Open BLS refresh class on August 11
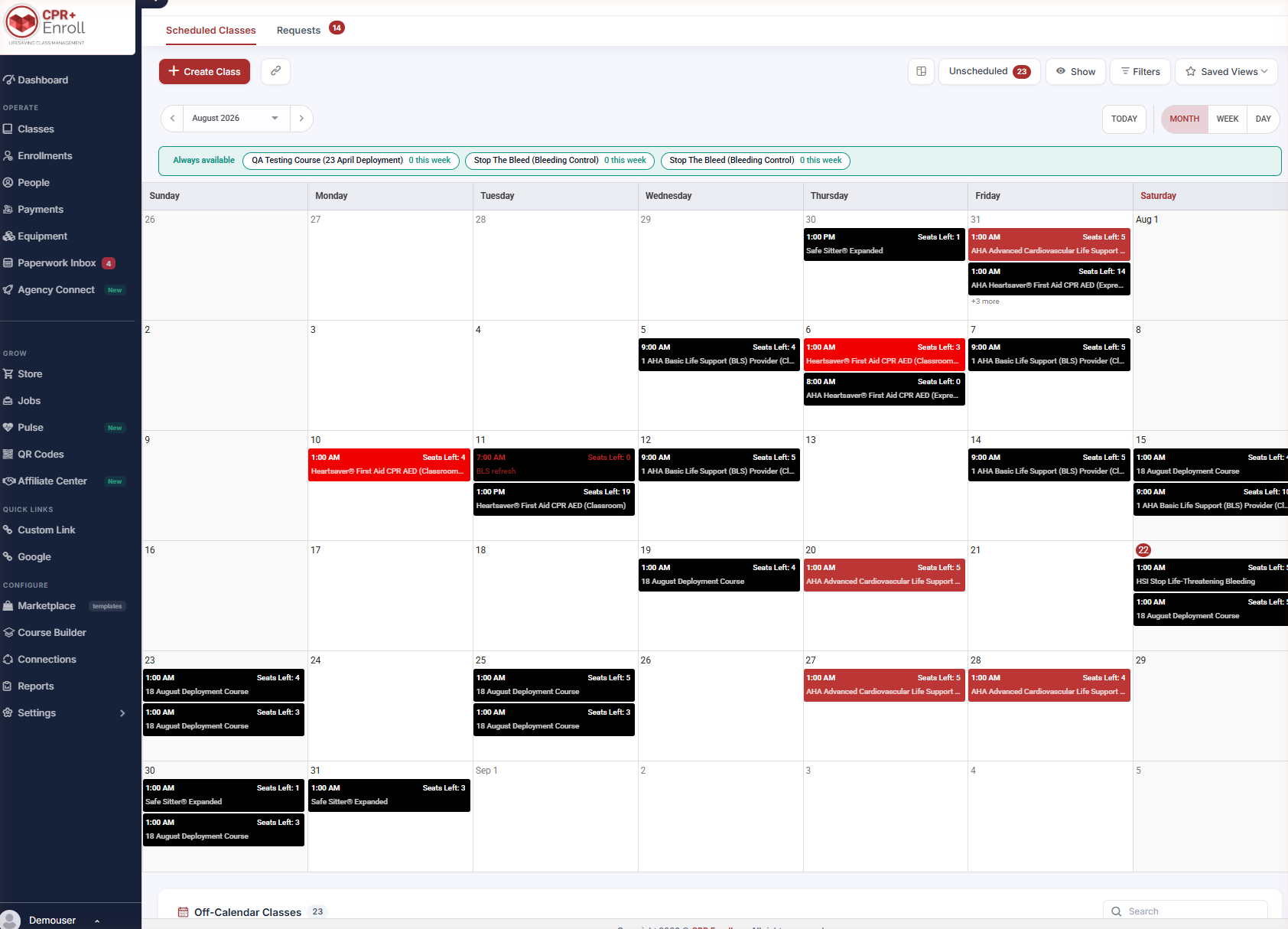1288x929 pixels. coord(554,464)
